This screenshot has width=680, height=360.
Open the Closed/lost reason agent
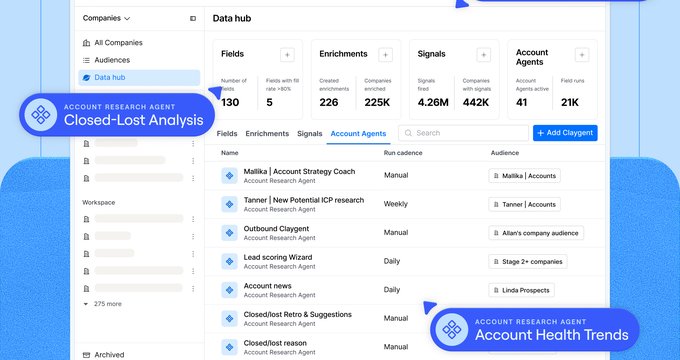point(275,343)
